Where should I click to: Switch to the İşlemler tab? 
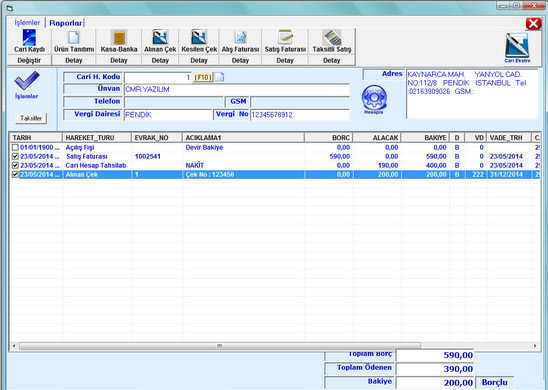[27, 23]
